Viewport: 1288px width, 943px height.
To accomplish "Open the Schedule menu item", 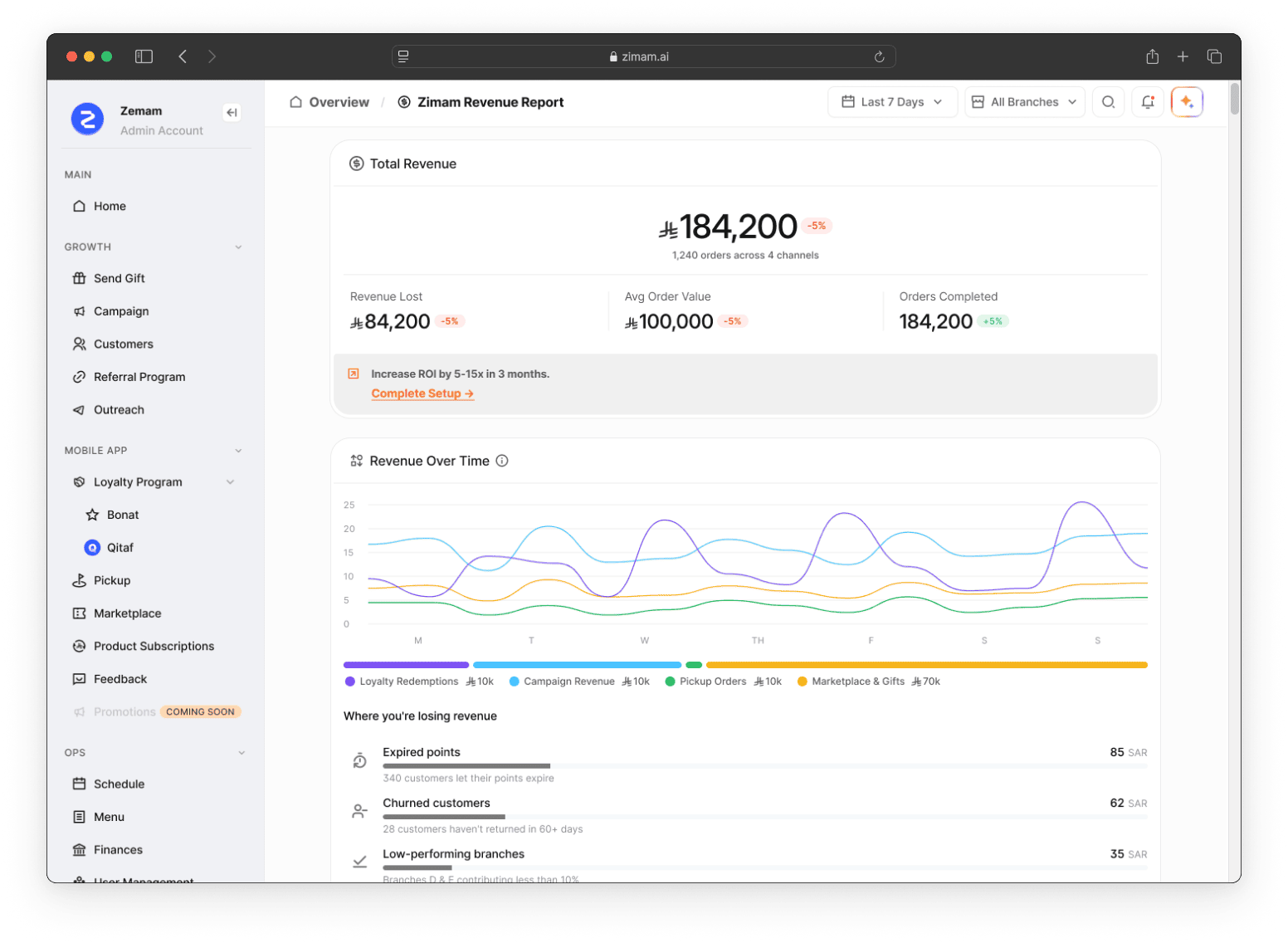I will [x=157, y=784].
